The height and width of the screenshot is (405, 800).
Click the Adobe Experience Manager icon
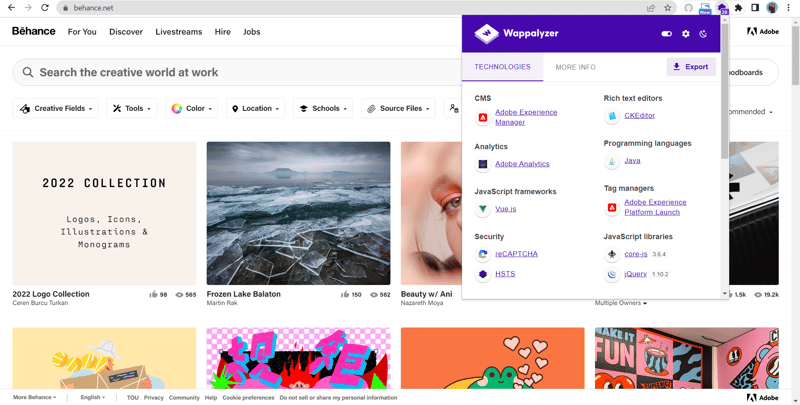coord(482,117)
